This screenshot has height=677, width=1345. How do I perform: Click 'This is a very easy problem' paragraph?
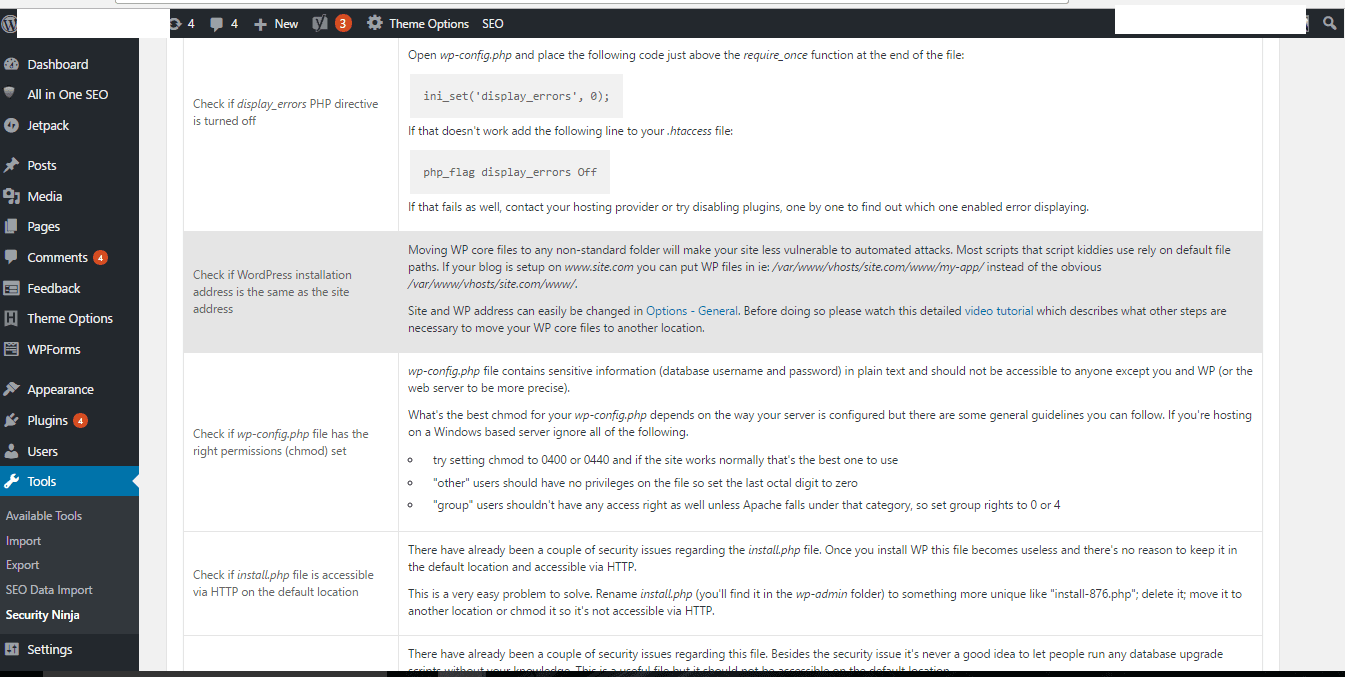click(825, 602)
